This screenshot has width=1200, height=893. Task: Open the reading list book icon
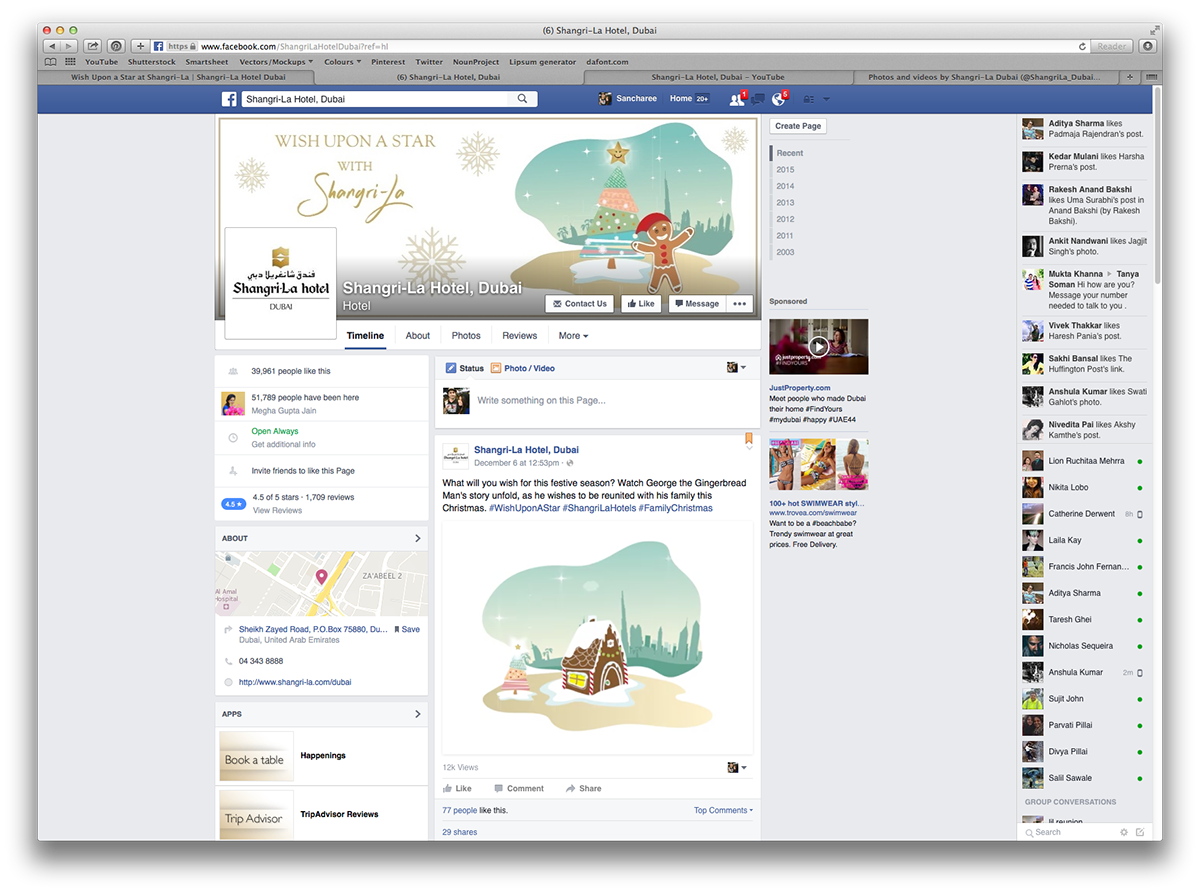[x=51, y=62]
